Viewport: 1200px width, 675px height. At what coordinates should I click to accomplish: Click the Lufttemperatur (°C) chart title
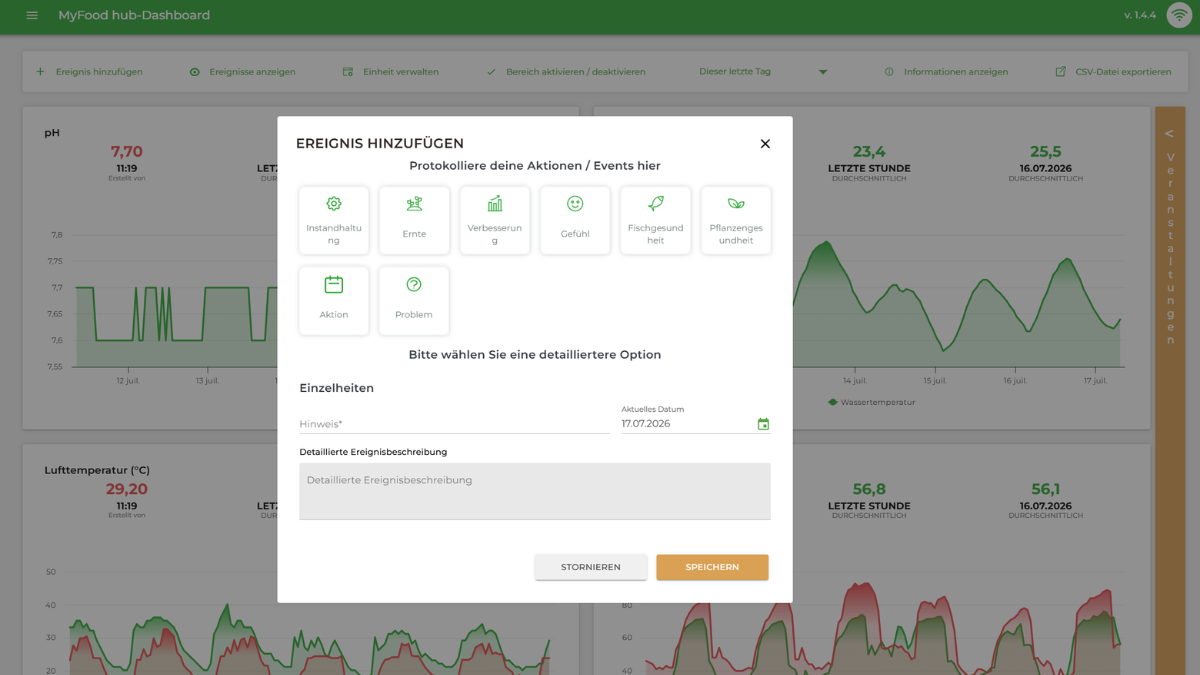[97, 470]
